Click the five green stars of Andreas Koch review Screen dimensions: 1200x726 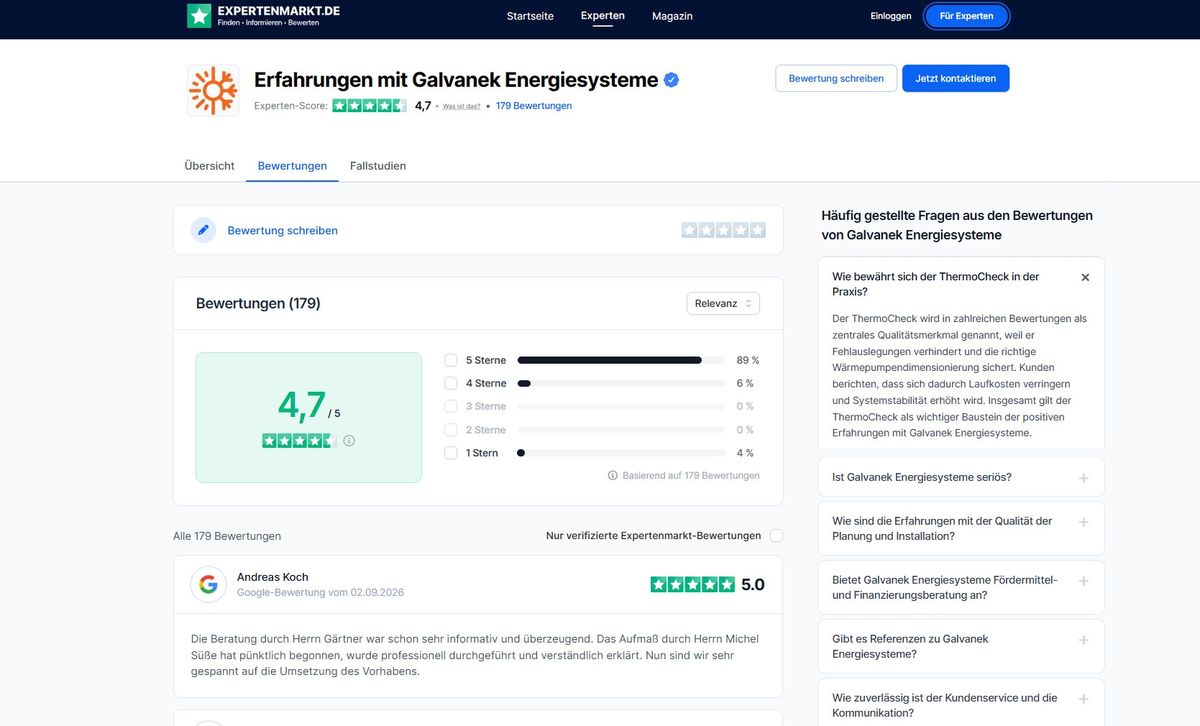point(692,584)
